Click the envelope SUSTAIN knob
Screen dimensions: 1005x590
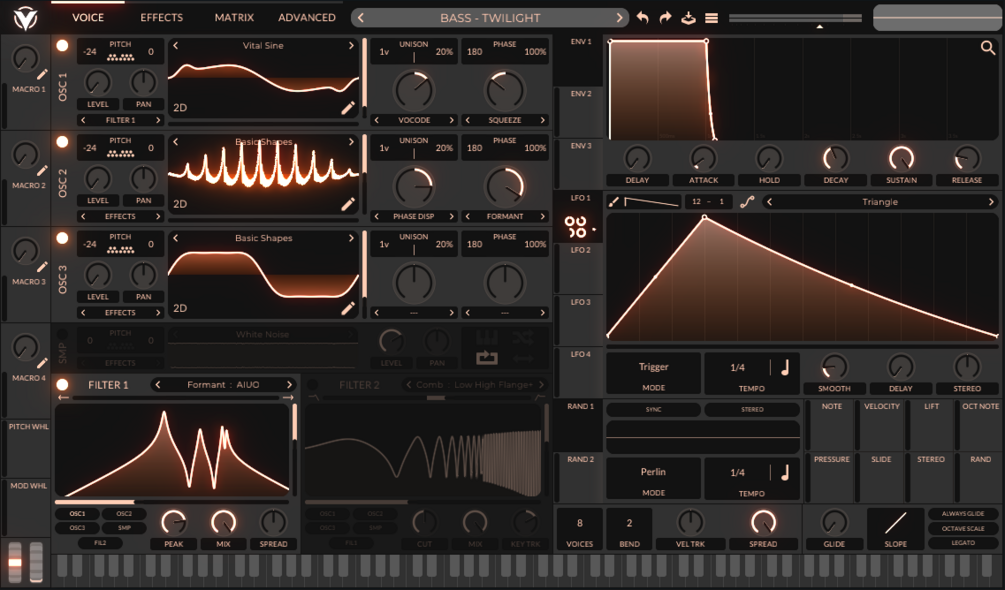(x=901, y=158)
